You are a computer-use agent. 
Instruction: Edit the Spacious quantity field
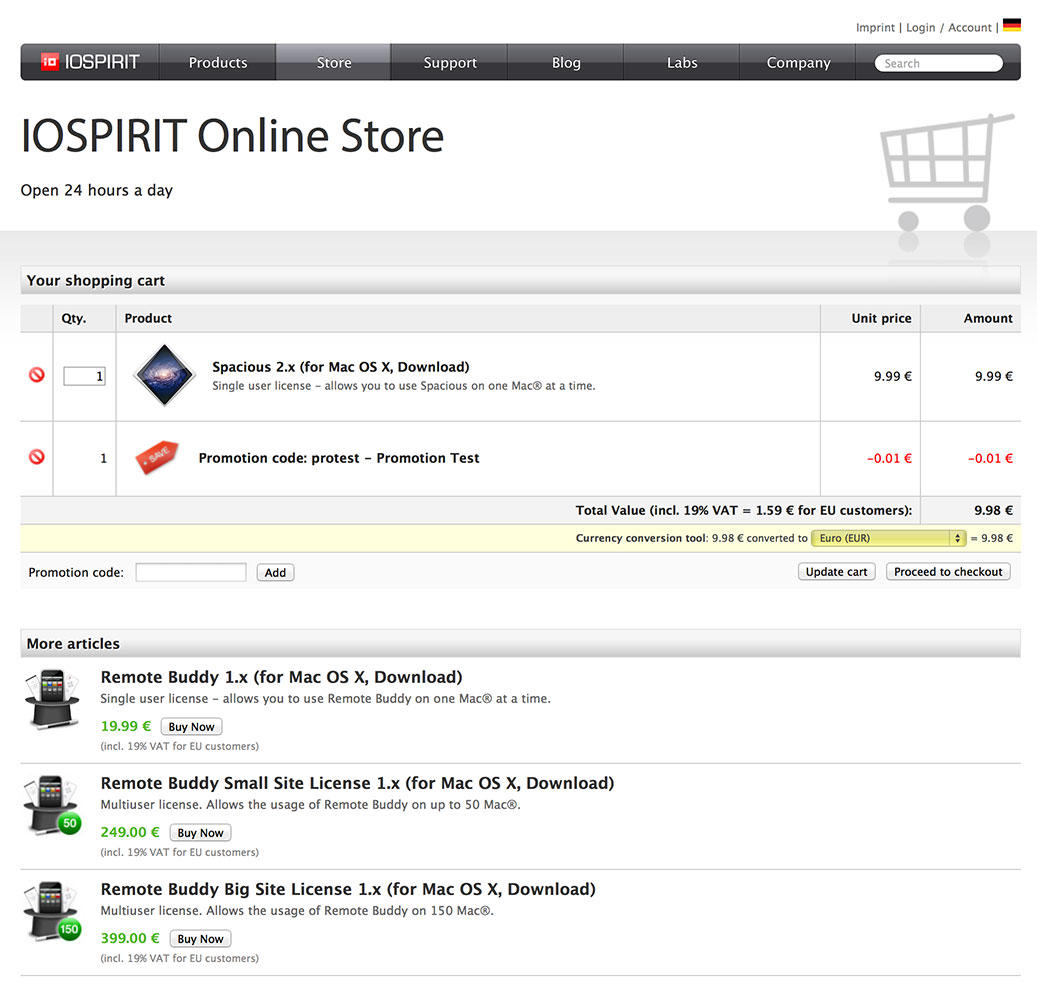click(84, 376)
